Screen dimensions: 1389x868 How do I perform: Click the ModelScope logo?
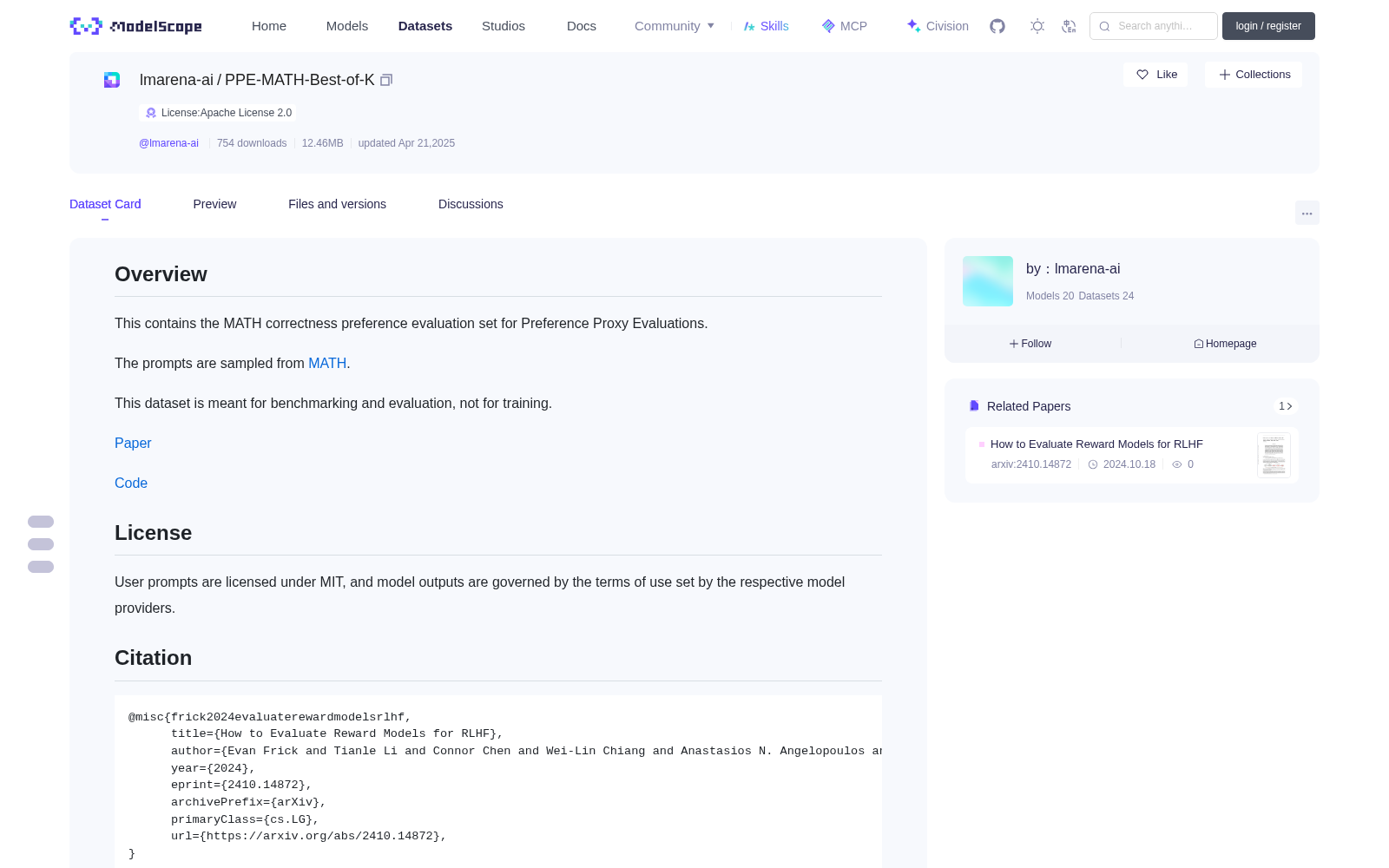click(135, 26)
